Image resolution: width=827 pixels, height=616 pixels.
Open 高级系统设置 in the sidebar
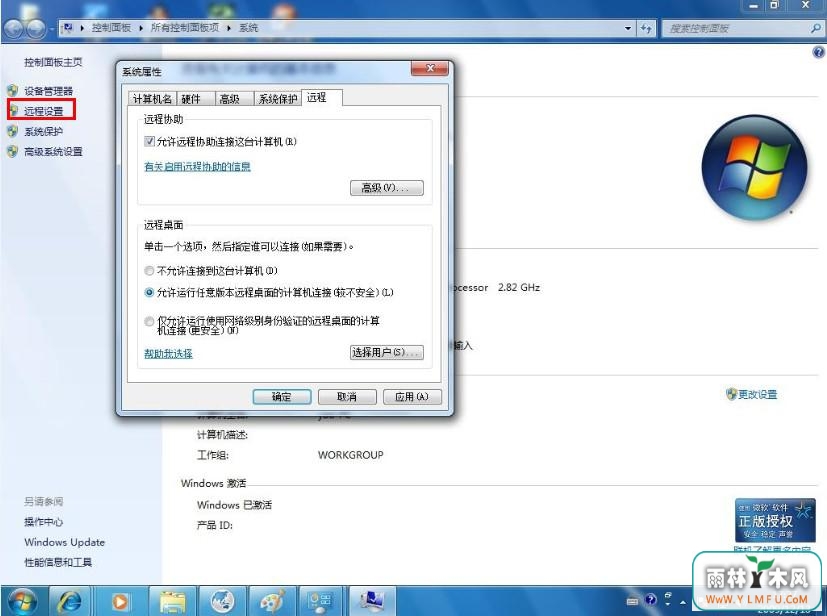click(53, 151)
